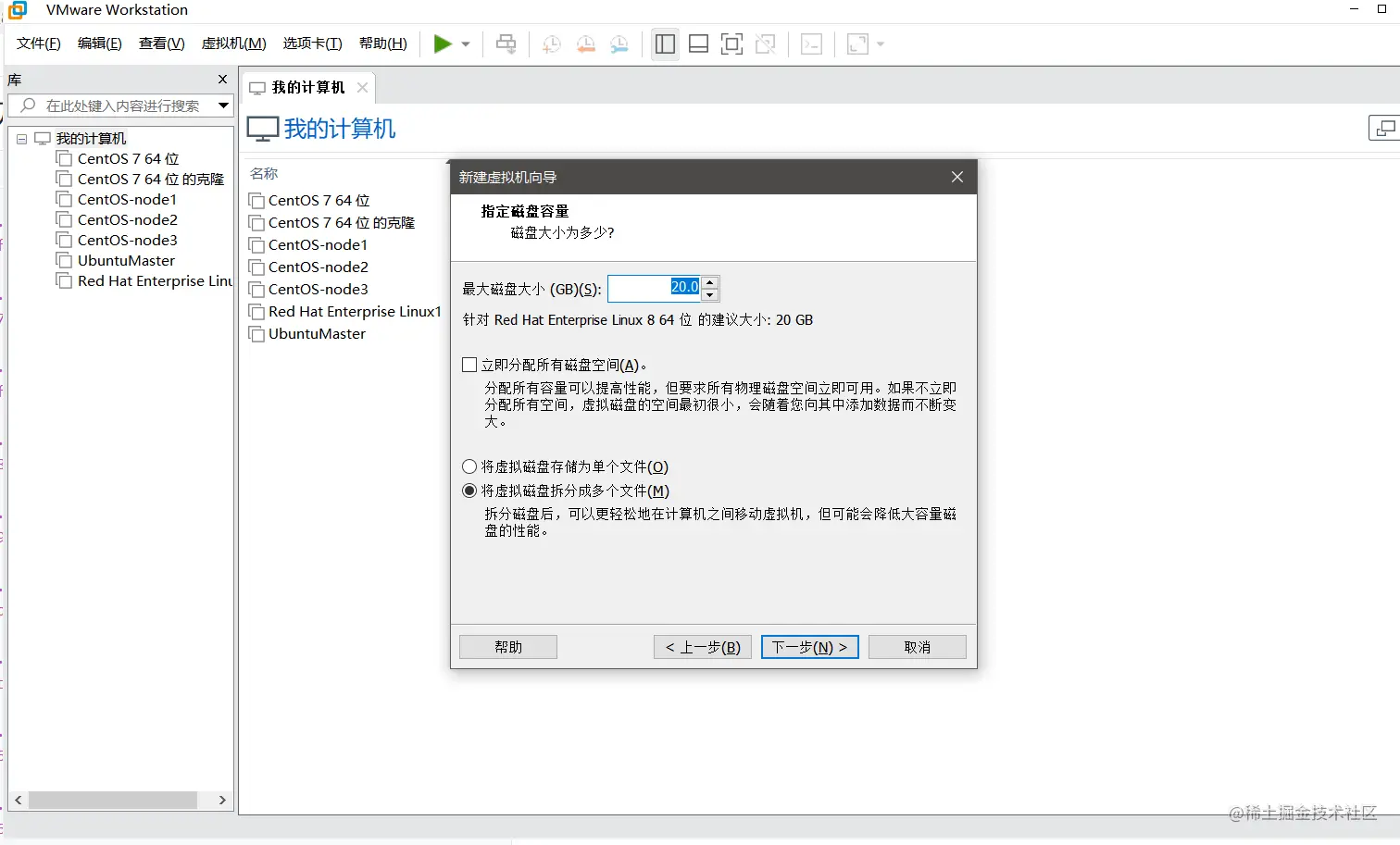Open the 文件(F) menu
1400x845 pixels.
[39, 43]
